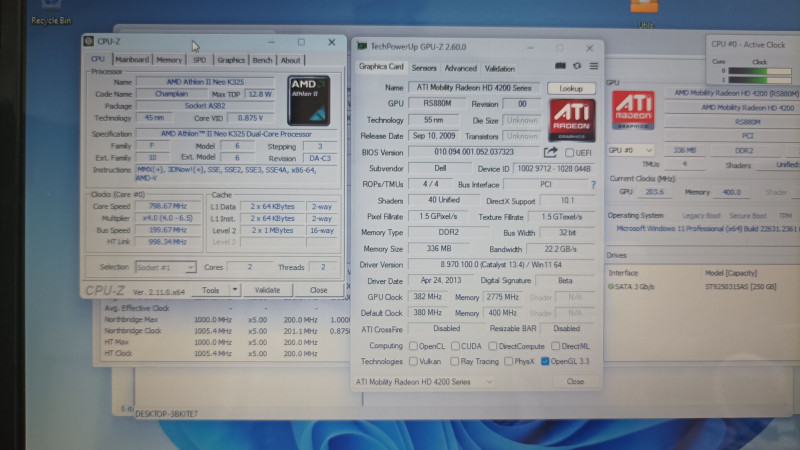Viewport: 800px width, 450px height.
Task: Switch to the SPD tab in CPU-Z
Action: click(199, 60)
